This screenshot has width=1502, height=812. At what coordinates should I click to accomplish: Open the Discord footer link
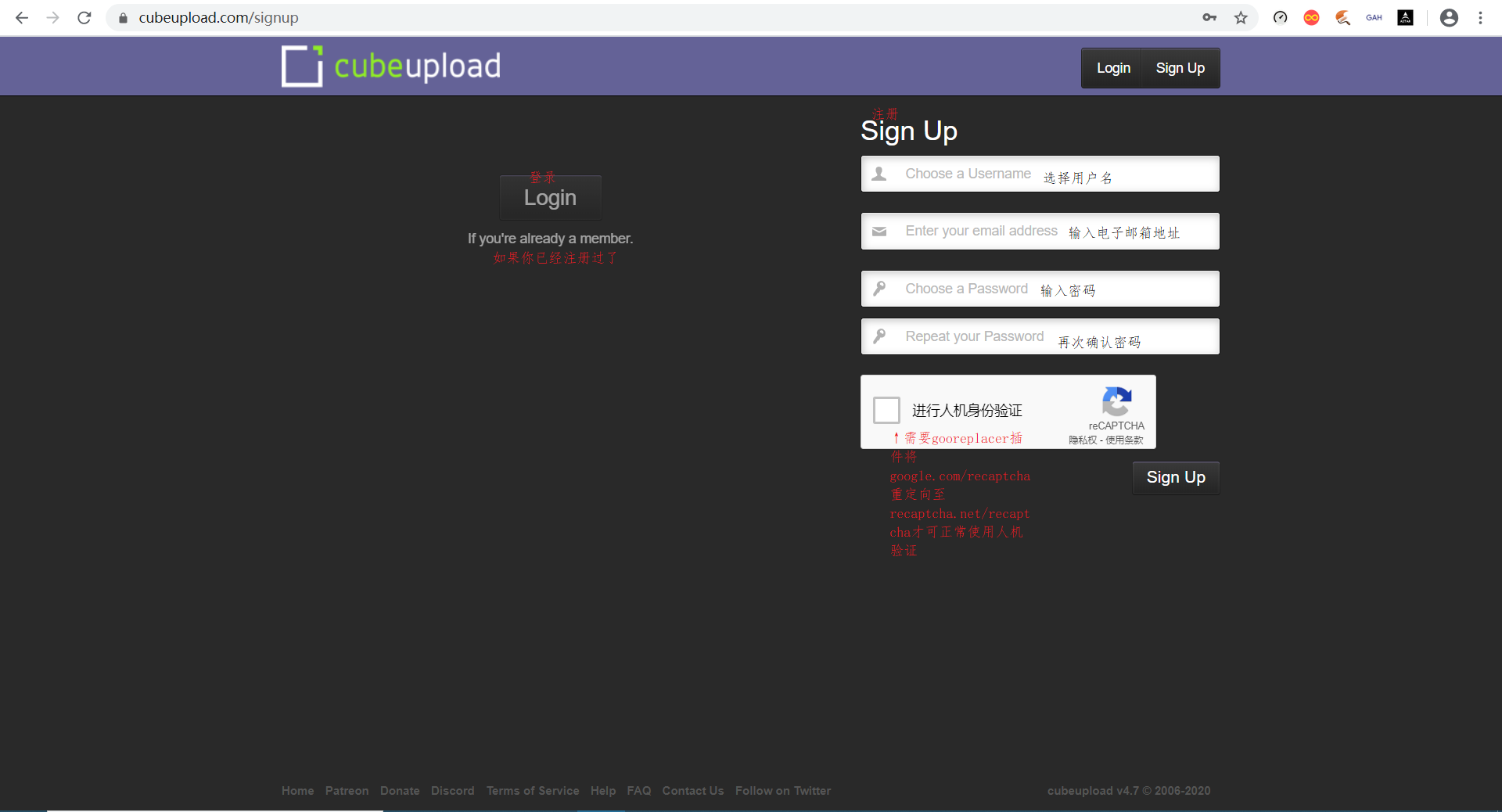pos(452,791)
